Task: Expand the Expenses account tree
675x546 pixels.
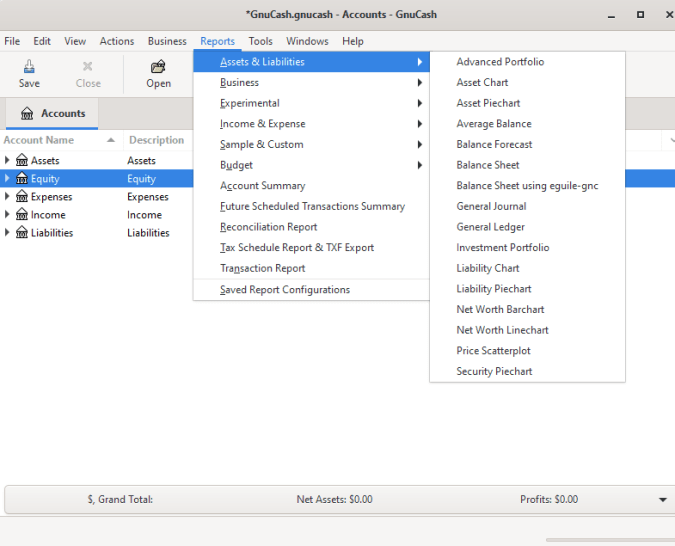Action: 8,197
